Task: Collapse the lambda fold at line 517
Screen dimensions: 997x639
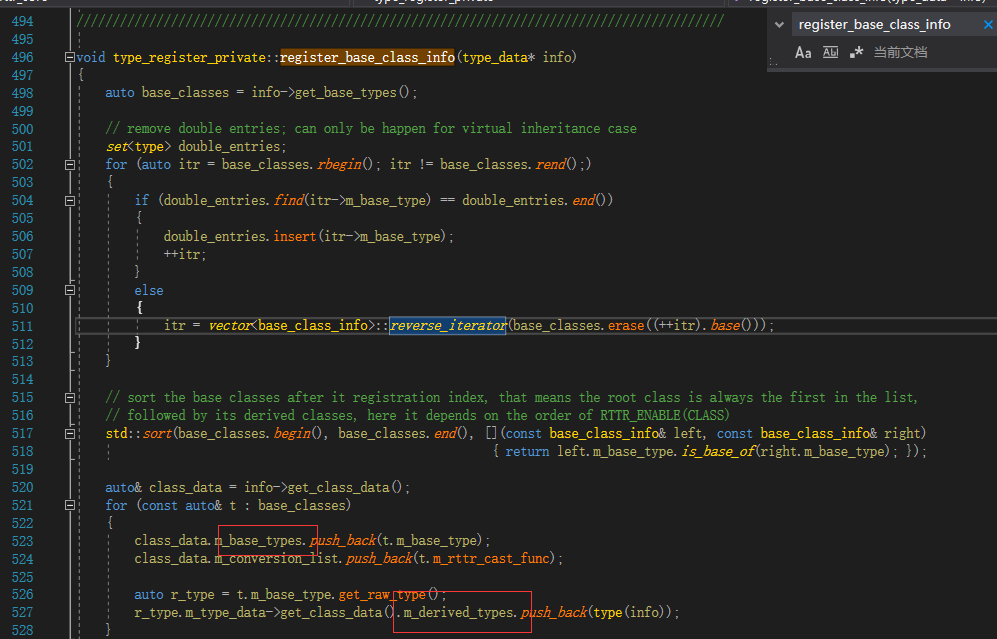Action: (x=68, y=433)
